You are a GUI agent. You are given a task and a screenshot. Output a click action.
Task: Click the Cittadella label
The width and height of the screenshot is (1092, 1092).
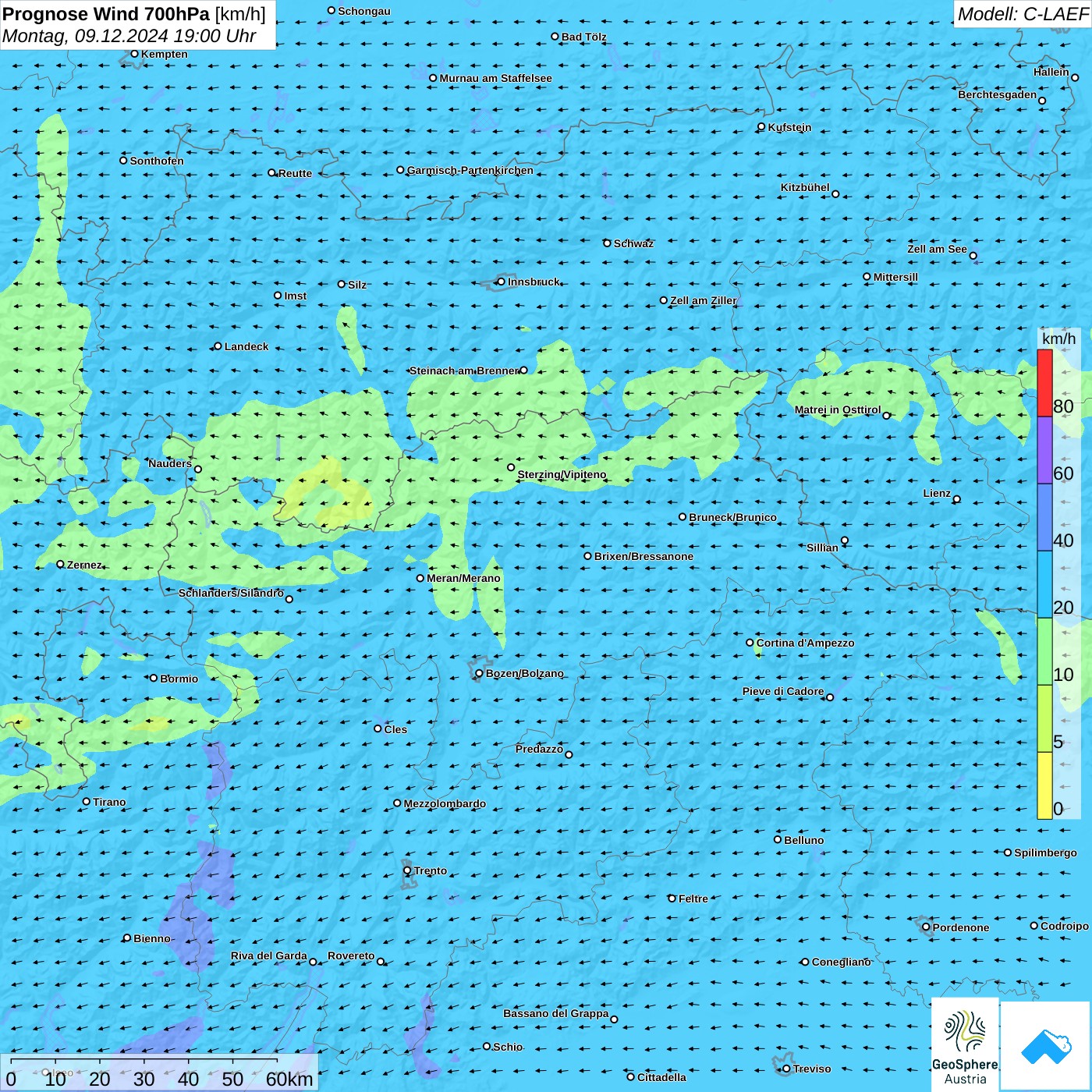(x=661, y=1077)
